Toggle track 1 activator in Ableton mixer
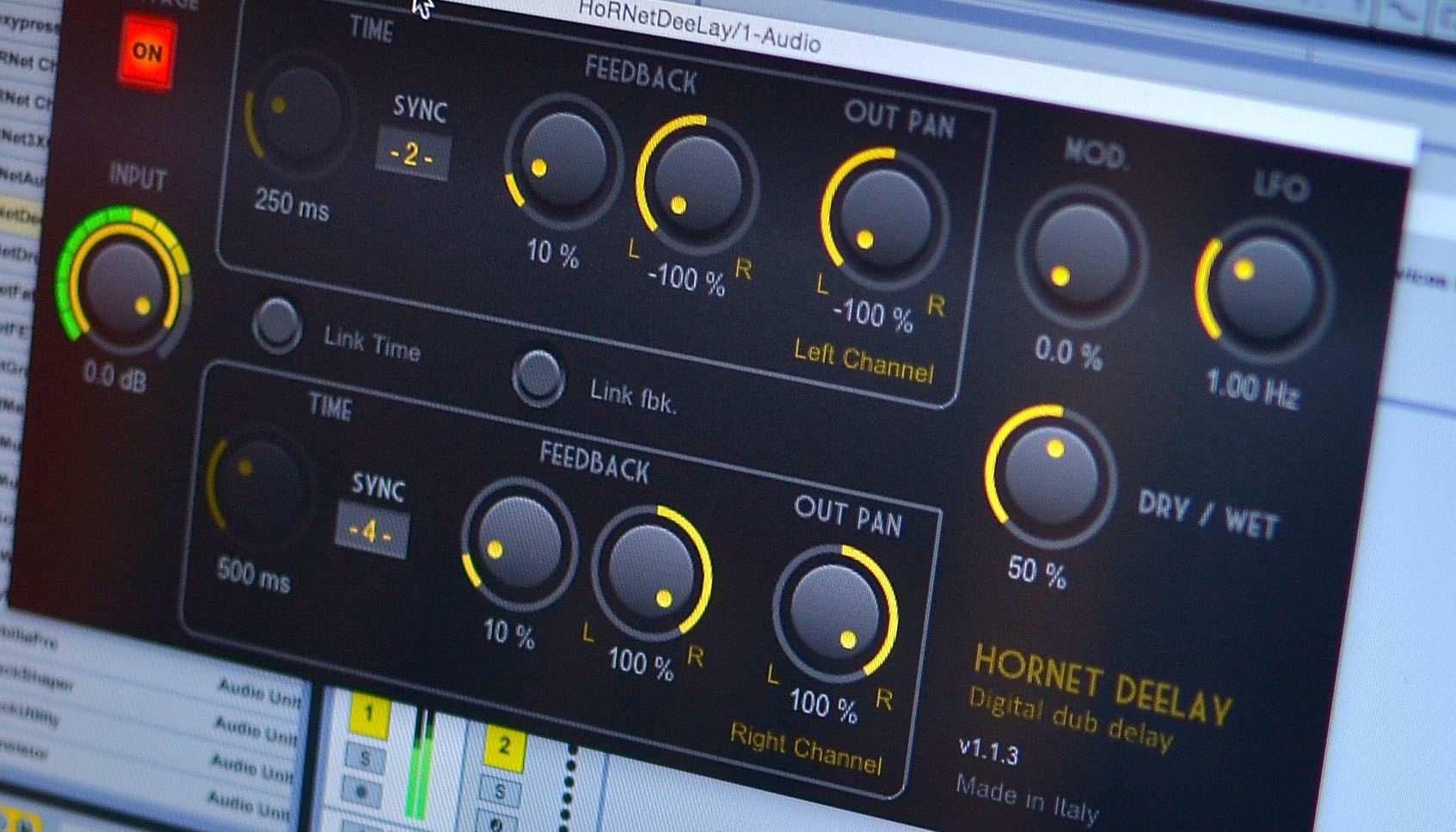 coord(370,714)
